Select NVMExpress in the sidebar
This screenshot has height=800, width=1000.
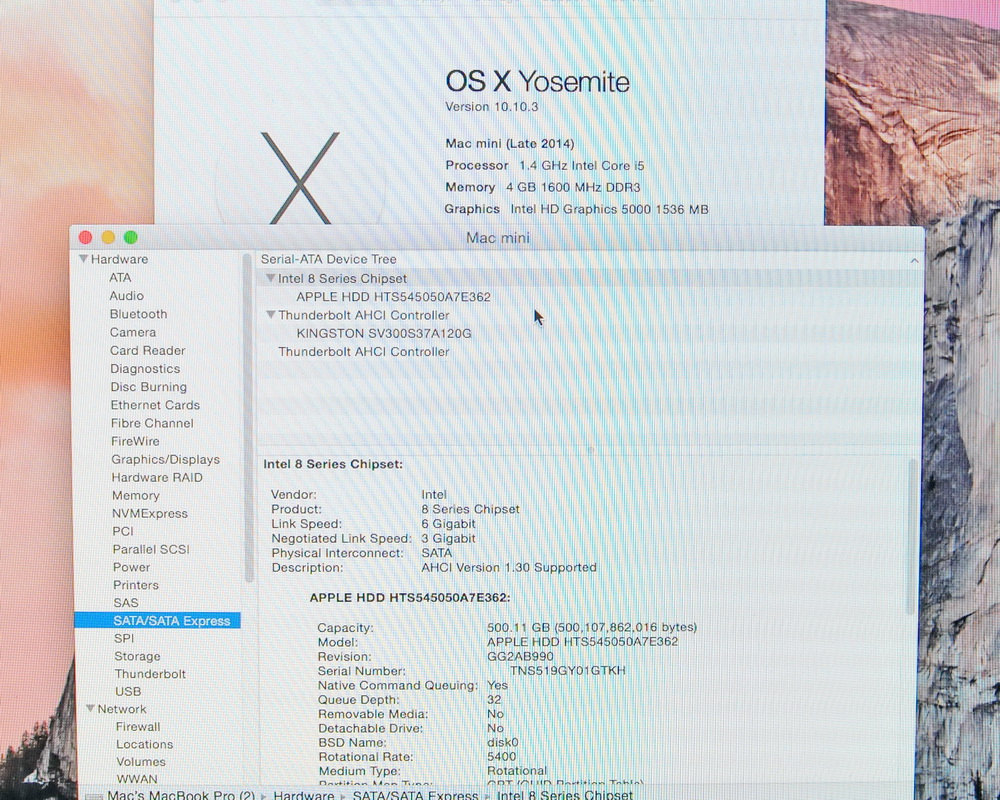pos(150,514)
